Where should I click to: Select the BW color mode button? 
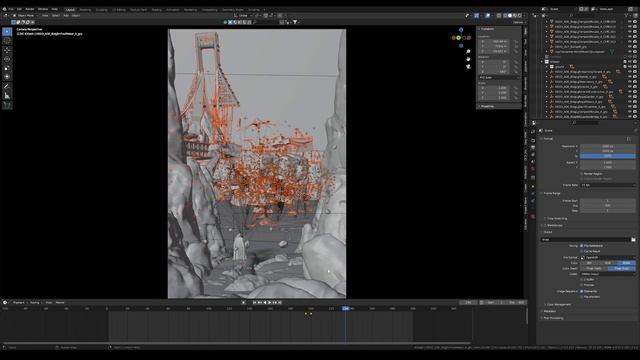pyautogui.click(x=589, y=263)
